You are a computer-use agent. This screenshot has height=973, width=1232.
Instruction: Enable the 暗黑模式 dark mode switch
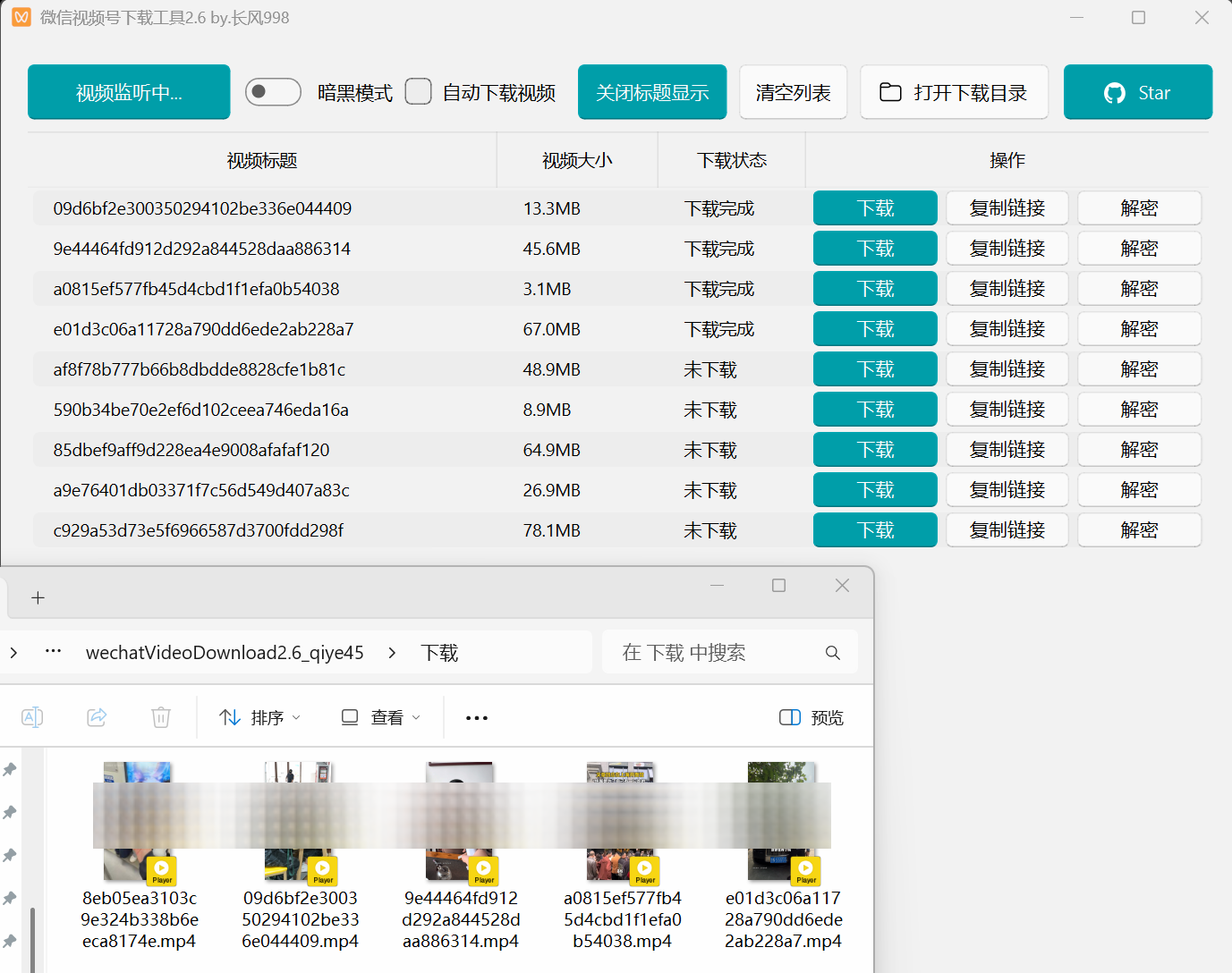(x=273, y=91)
